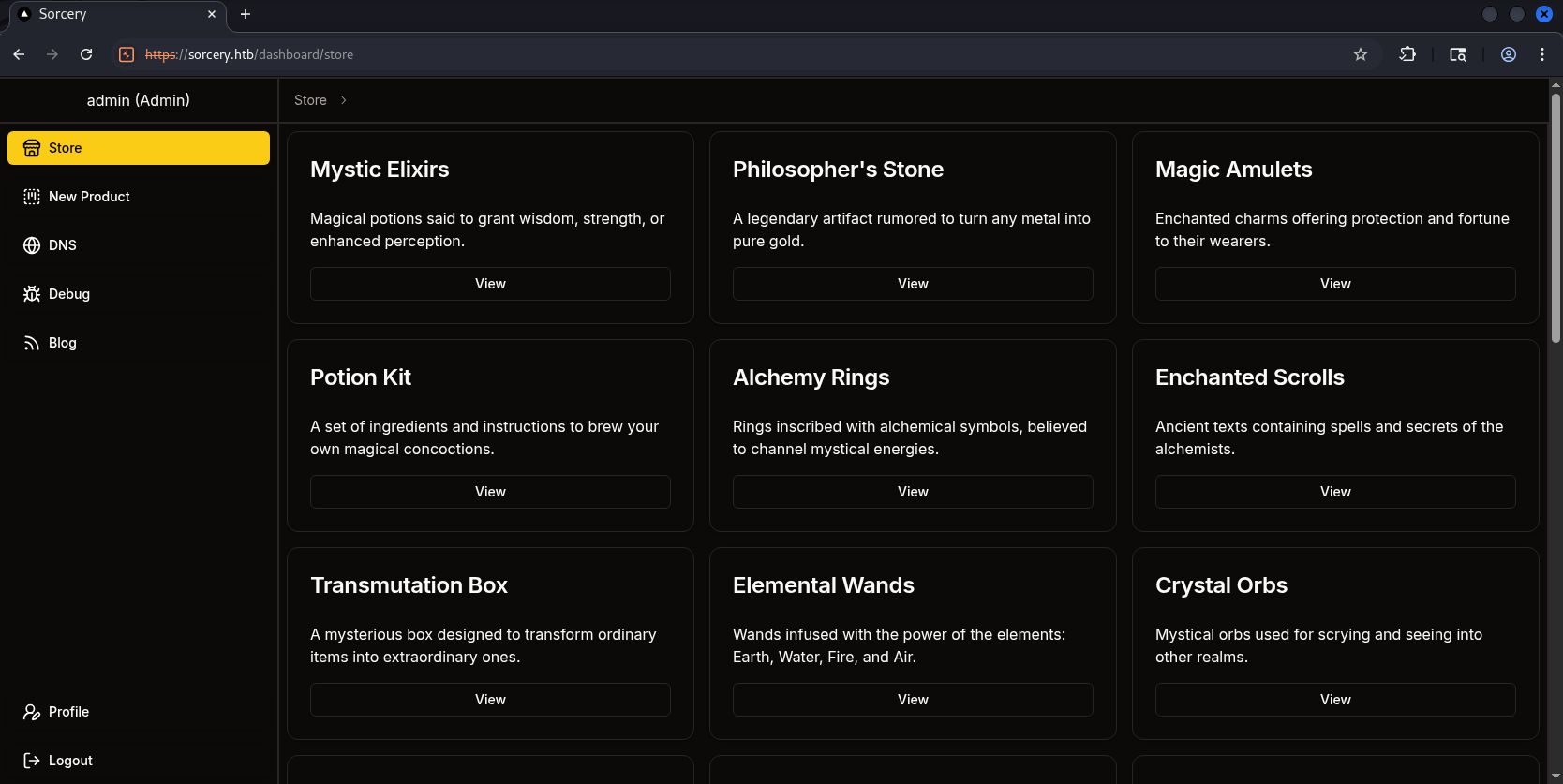Open the browser profile account menu

(1509, 54)
